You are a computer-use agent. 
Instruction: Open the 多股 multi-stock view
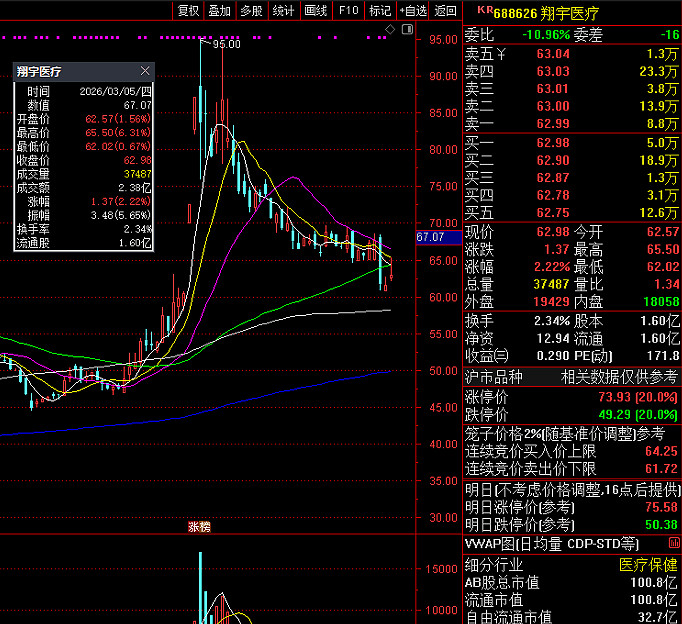pyautogui.click(x=251, y=11)
